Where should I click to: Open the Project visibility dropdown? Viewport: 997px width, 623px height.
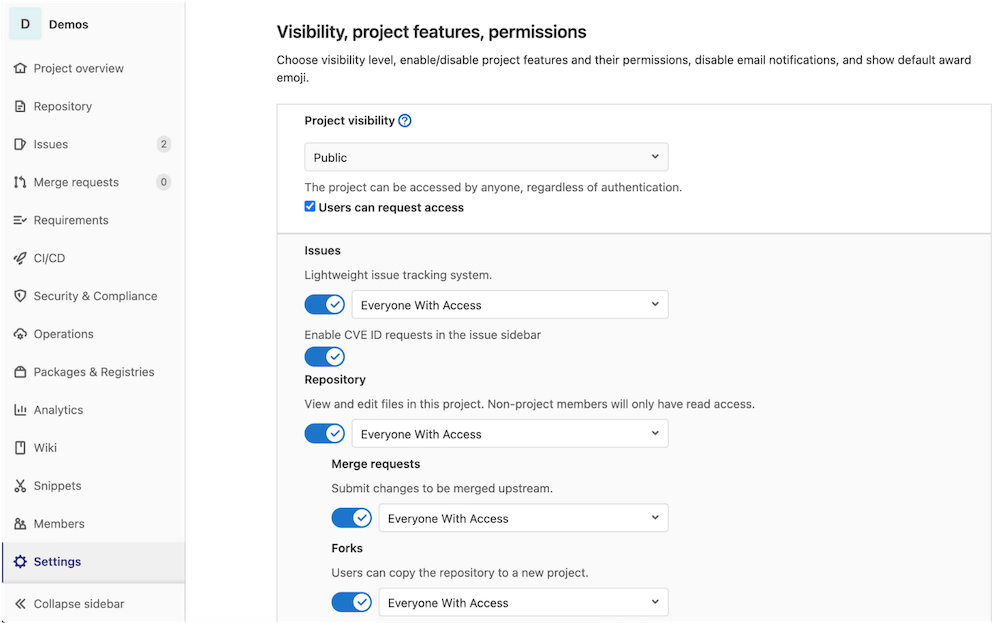(x=486, y=156)
